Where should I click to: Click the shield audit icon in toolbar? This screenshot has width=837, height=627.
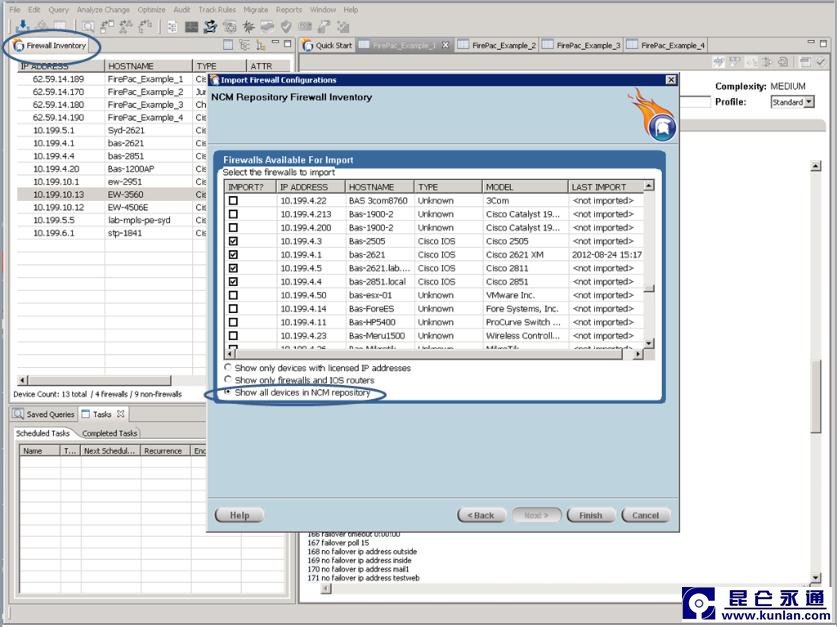point(287,26)
